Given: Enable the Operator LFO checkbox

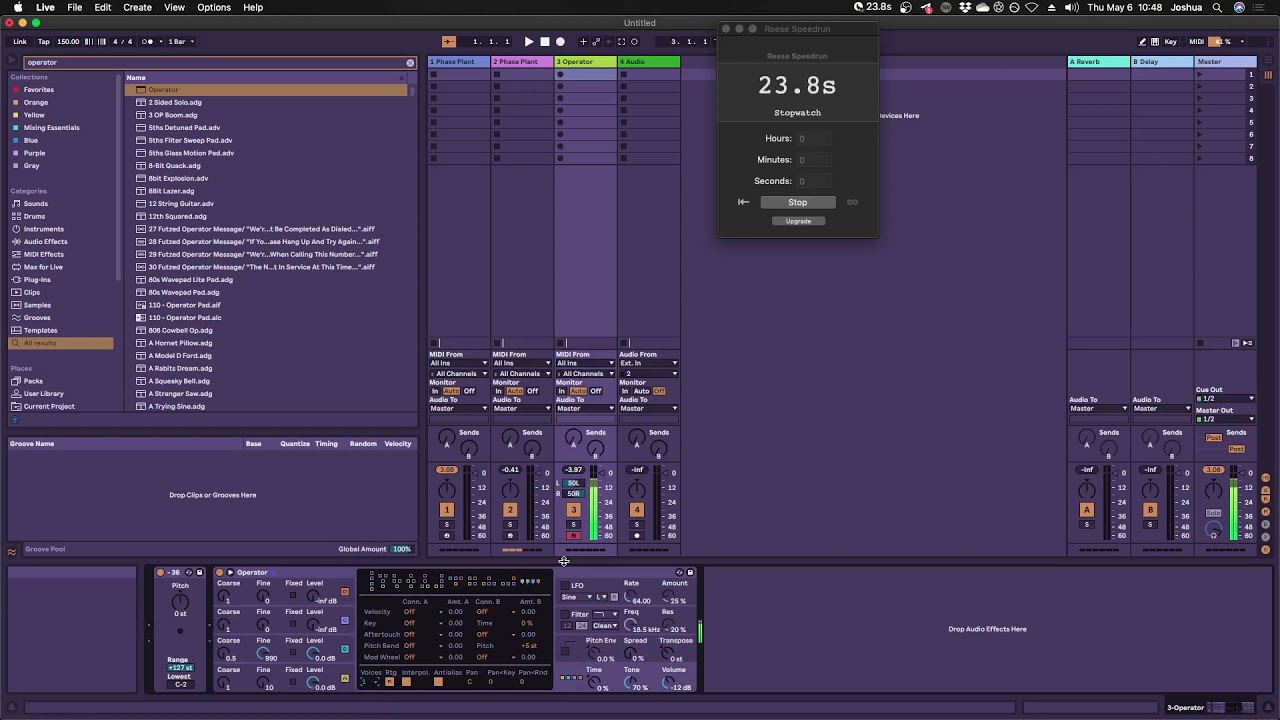Looking at the screenshot, I should (565, 586).
